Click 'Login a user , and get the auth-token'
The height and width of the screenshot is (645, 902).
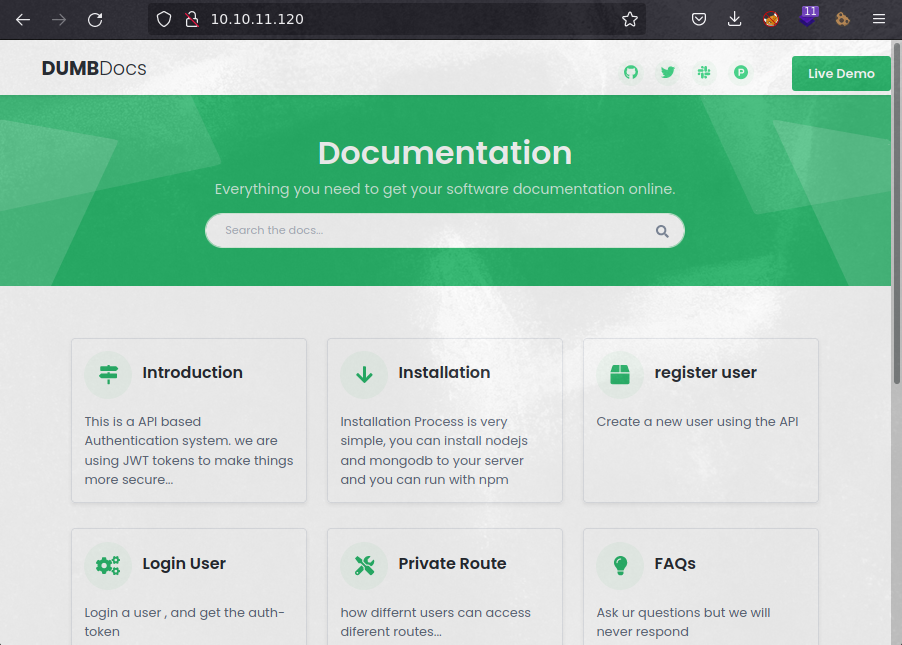(x=184, y=622)
